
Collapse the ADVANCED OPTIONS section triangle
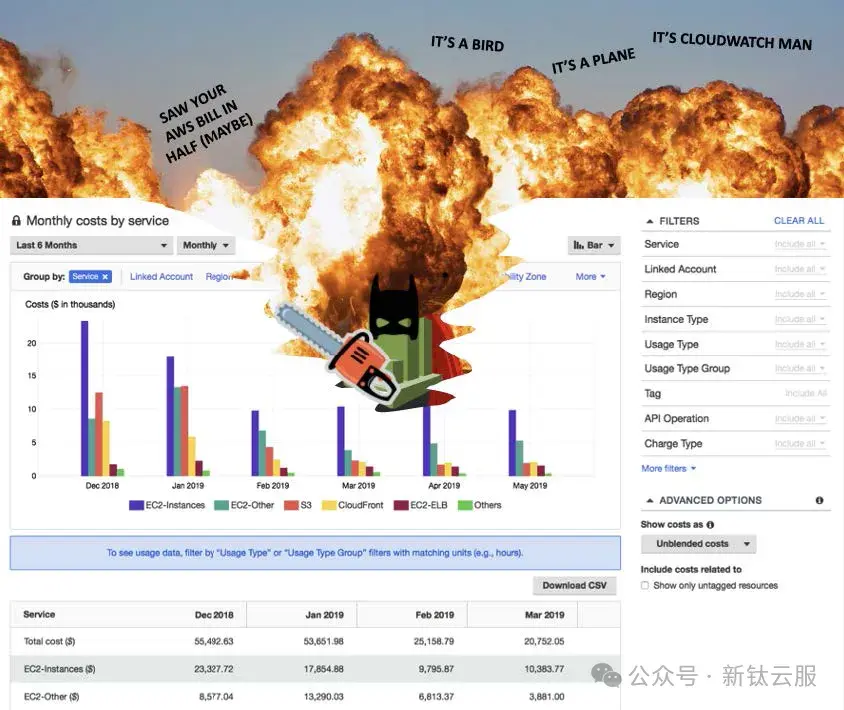coord(650,501)
